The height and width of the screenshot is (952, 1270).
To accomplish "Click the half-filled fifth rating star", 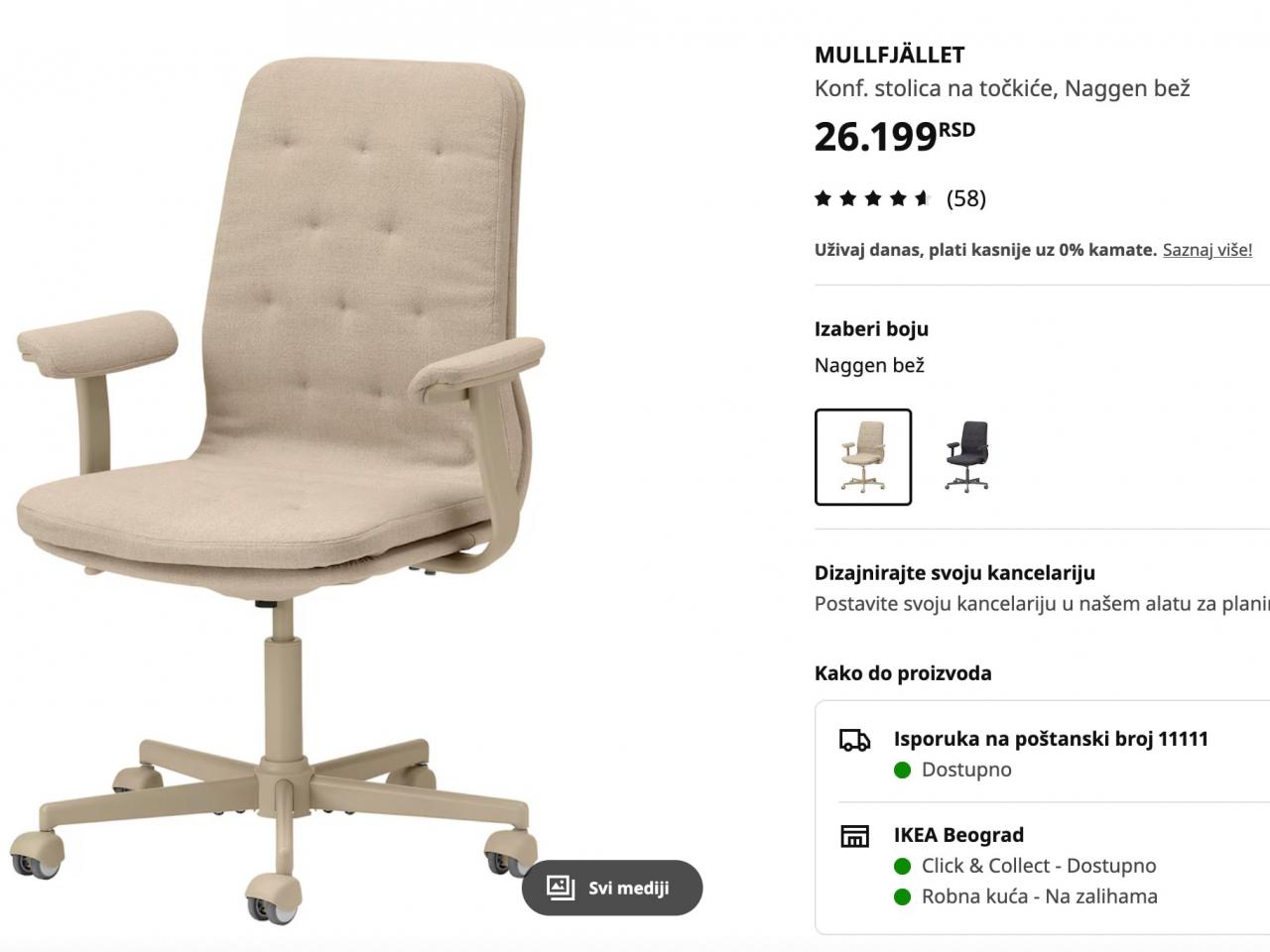I will click(x=923, y=198).
